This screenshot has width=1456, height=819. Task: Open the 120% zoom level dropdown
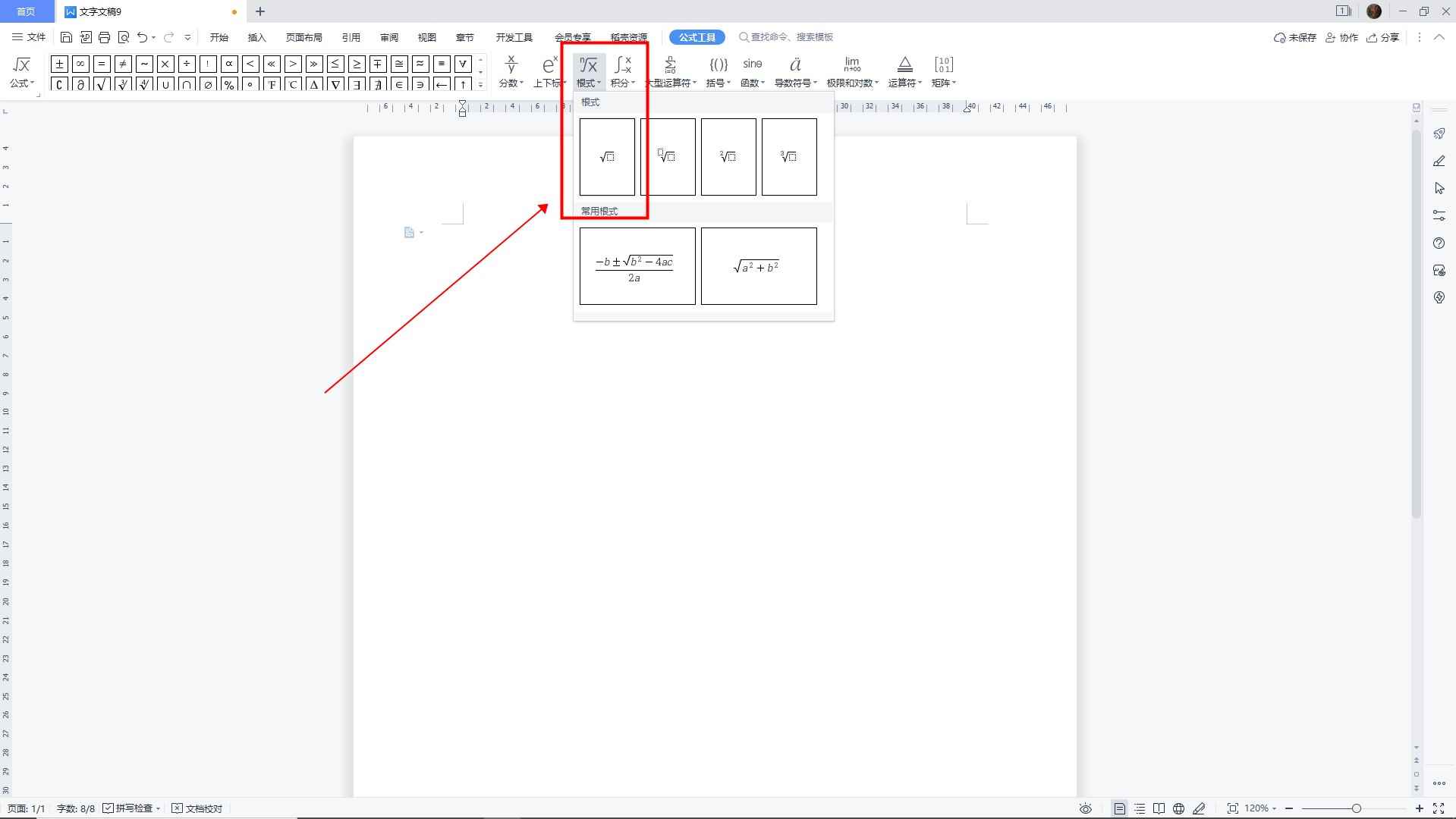(1260, 808)
